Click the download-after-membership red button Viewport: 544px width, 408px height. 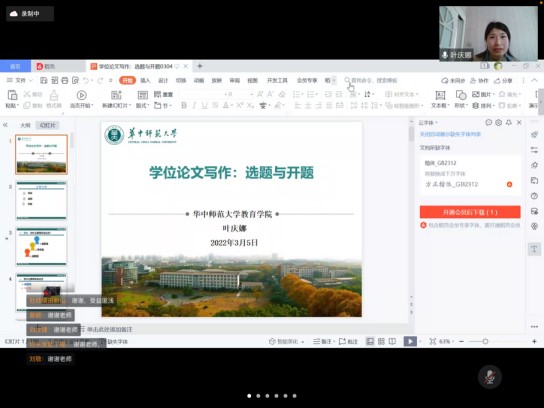pyautogui.click(x=470, y=212)
